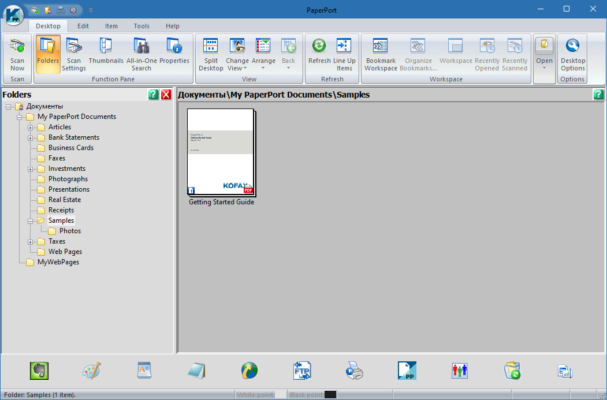
Task: Select the Photographs folder
Action: click(x=68, y=179)
